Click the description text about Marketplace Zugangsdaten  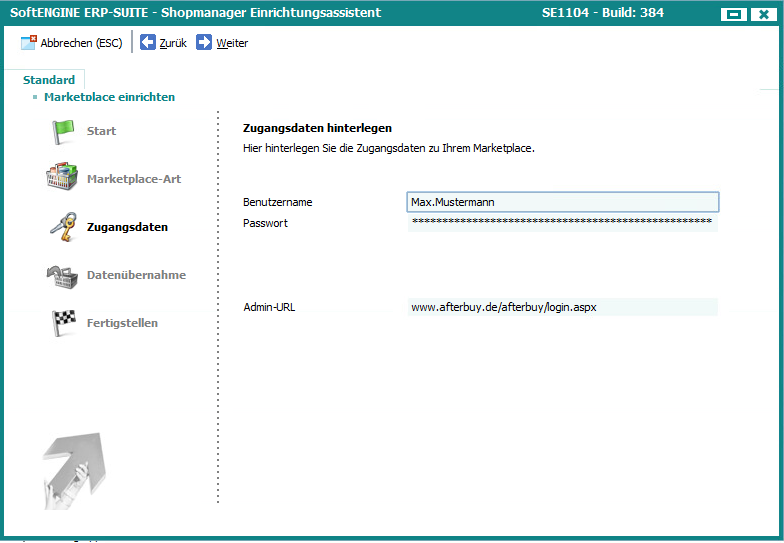click(x=389, y=148)
